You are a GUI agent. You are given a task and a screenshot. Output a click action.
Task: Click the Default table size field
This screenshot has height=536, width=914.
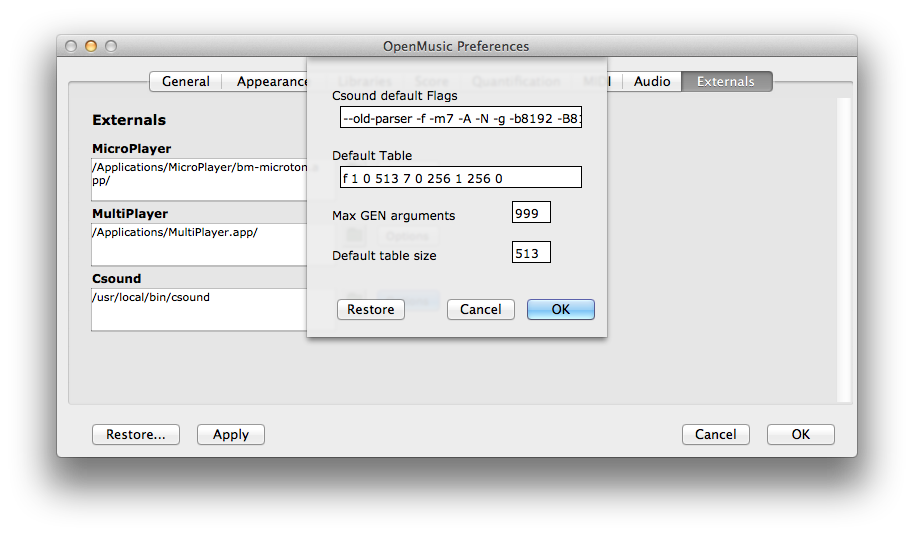tap(531, 253)
